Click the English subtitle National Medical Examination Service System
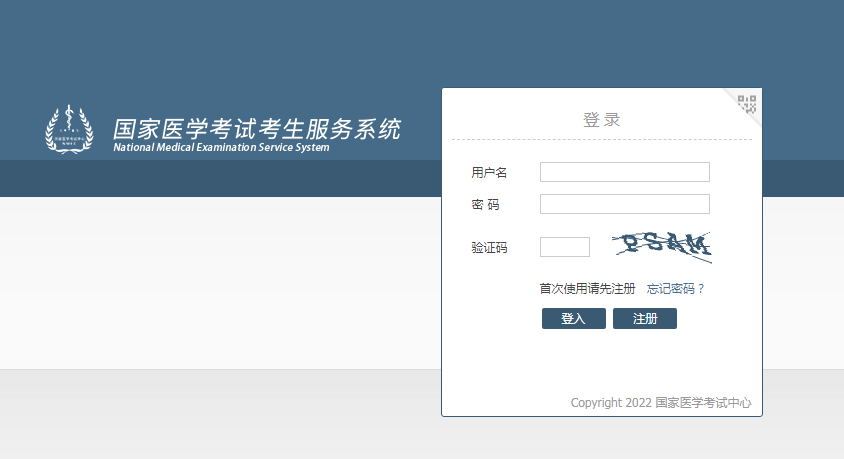844x459 pixels. (x=221, y=148)
